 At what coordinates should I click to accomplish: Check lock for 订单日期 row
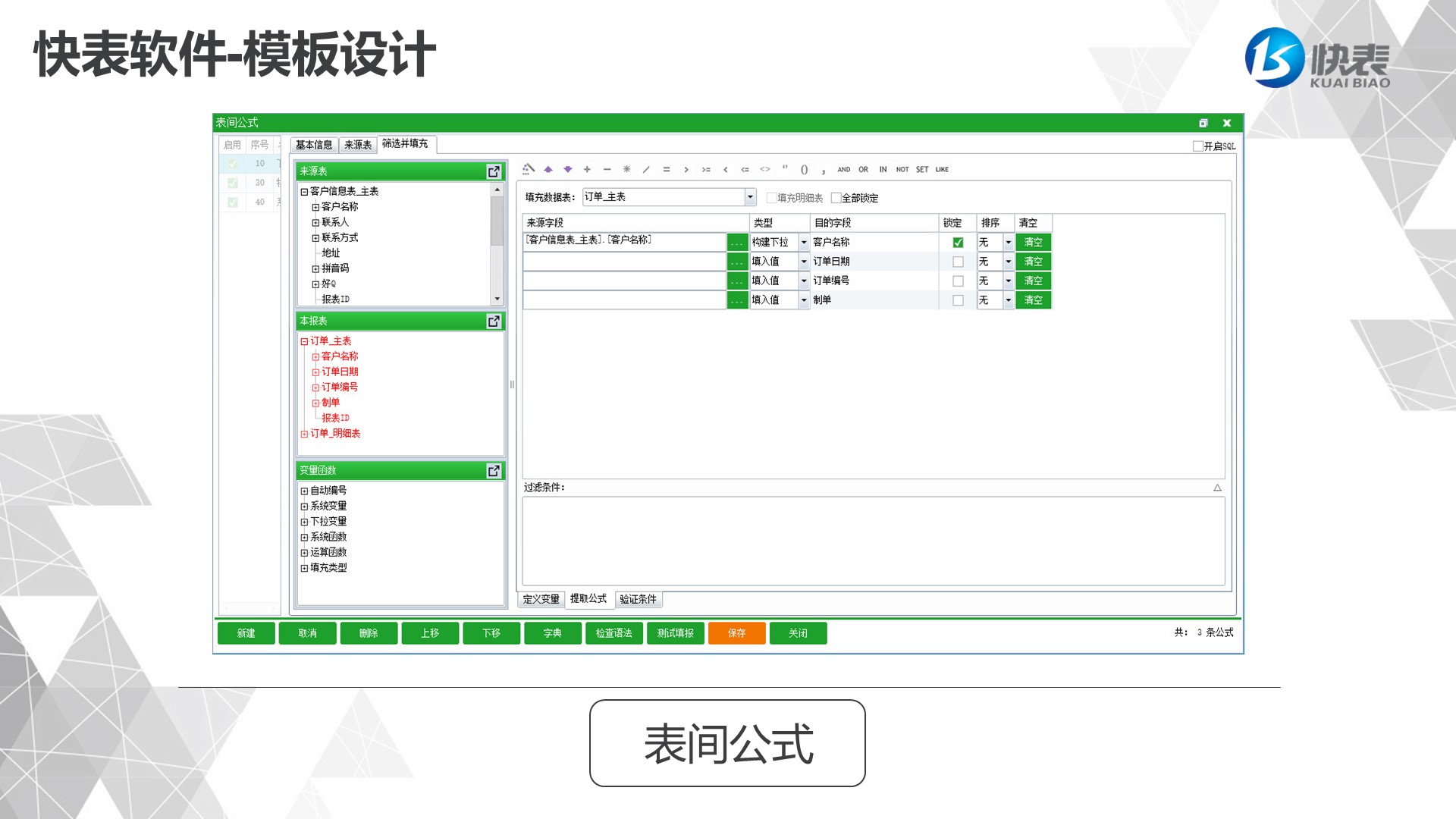click(x=958, y=262)
